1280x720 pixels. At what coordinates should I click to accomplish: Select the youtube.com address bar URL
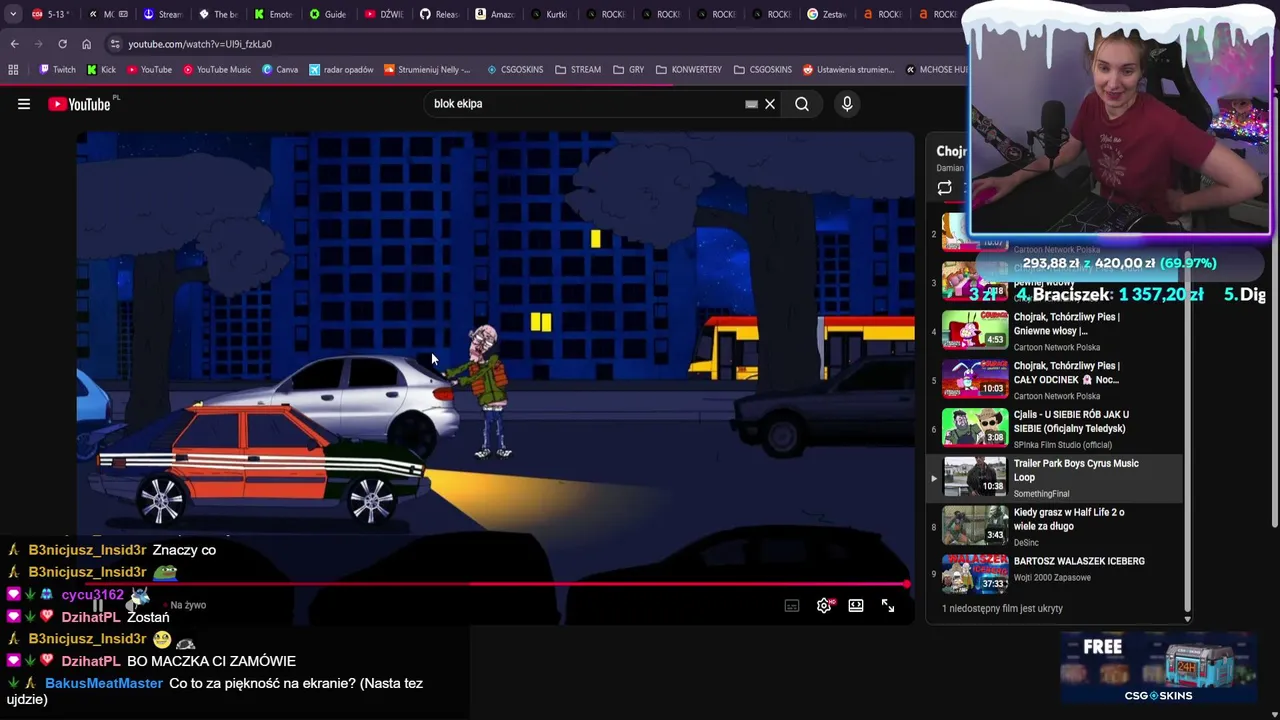(x=200, y=44)
